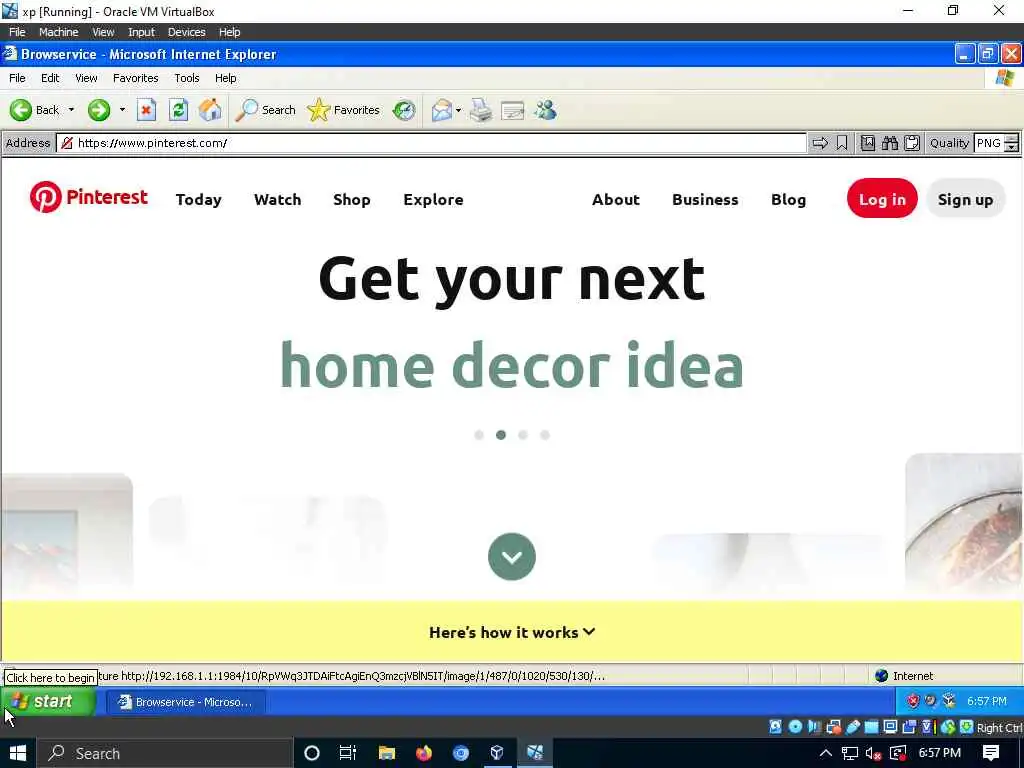1024x768 pixels.
Task: Click the Edit page toolbar icon
Action: click(513, 110)
